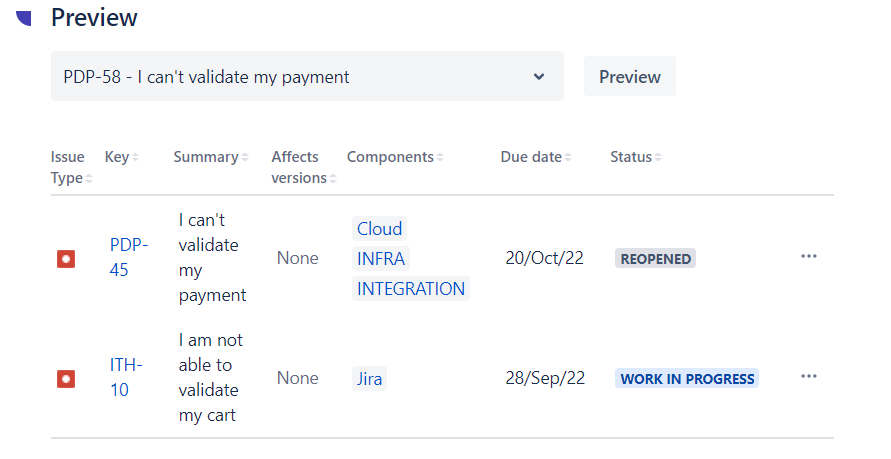Click the bug icon for PDP-45
This screenshot has height=459, width=891.
[x=66, y=259]
